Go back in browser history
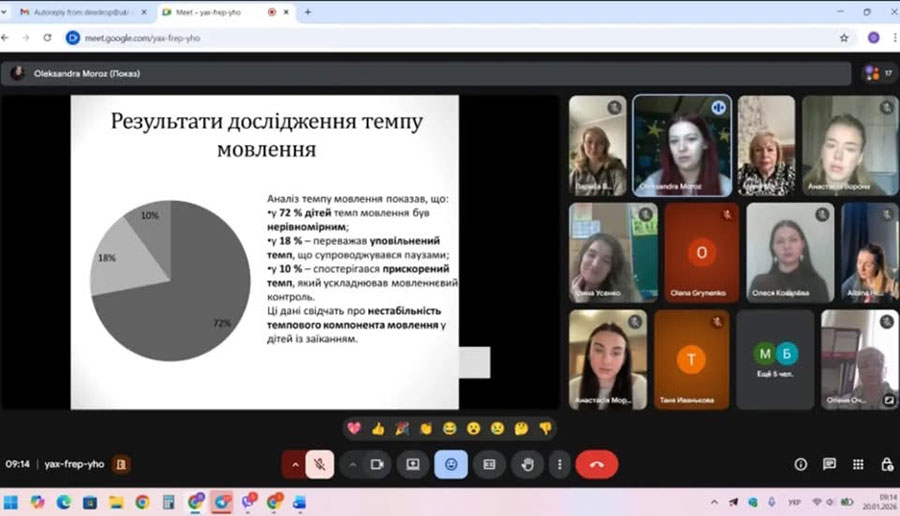 click(6, 38)
